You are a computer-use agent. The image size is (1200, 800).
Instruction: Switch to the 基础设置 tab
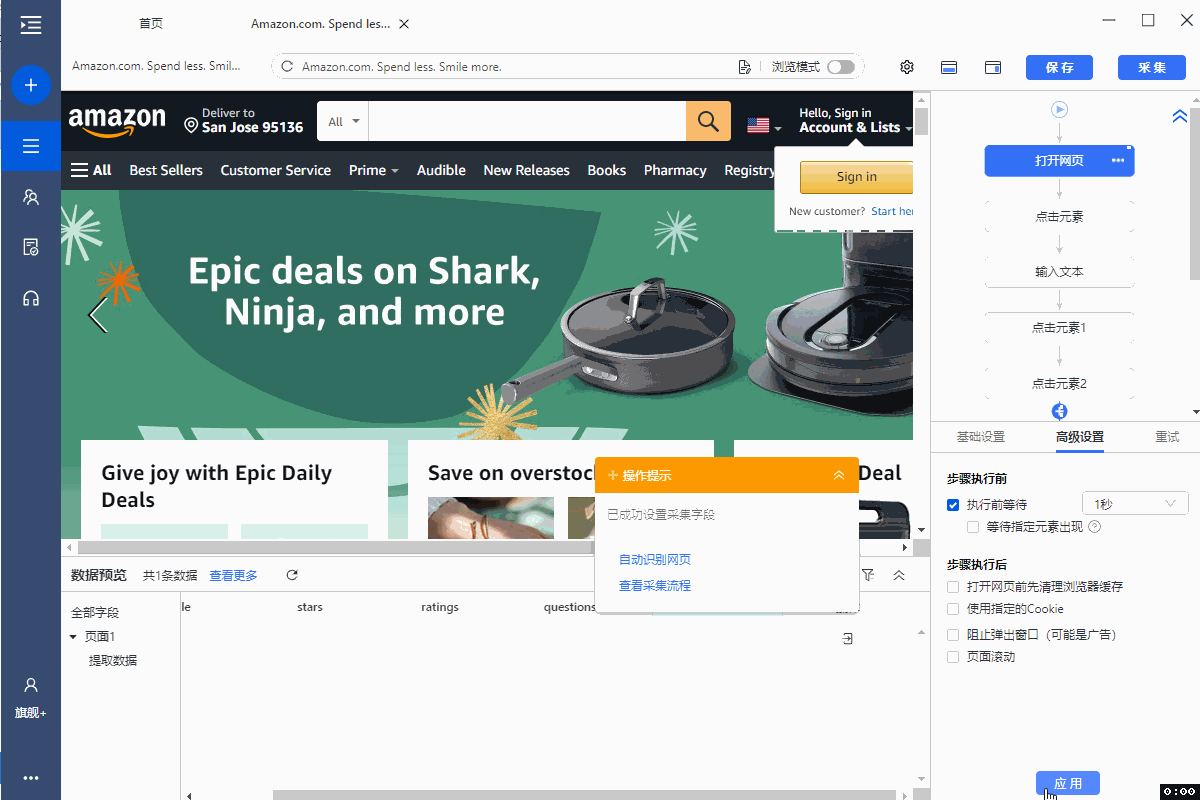981,437
